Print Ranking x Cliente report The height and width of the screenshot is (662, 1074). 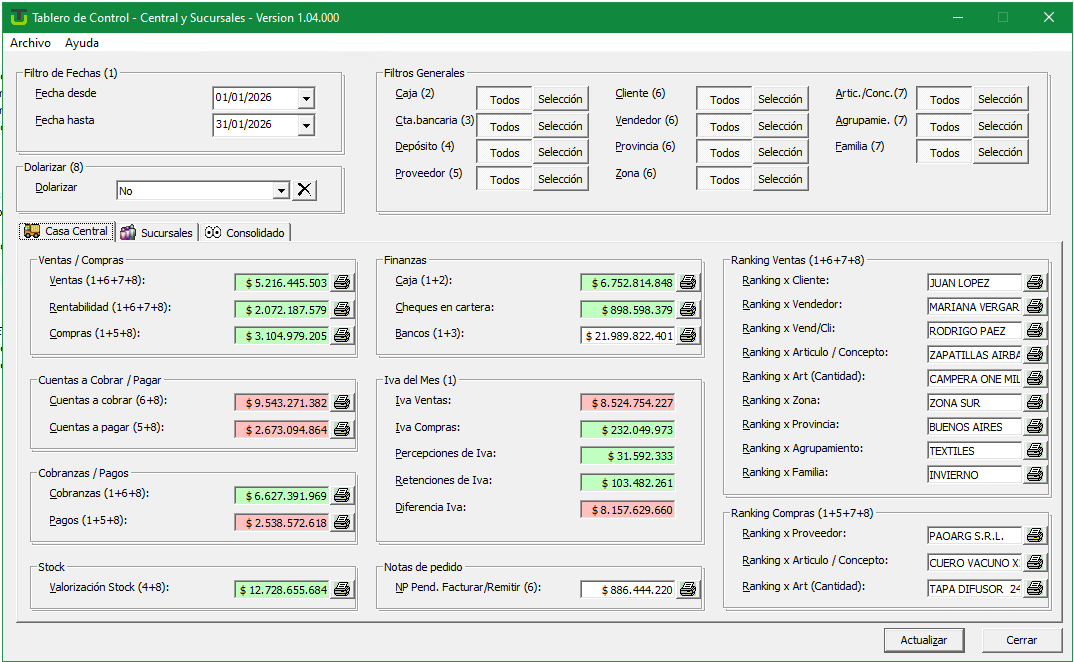tap(1035, 283)
